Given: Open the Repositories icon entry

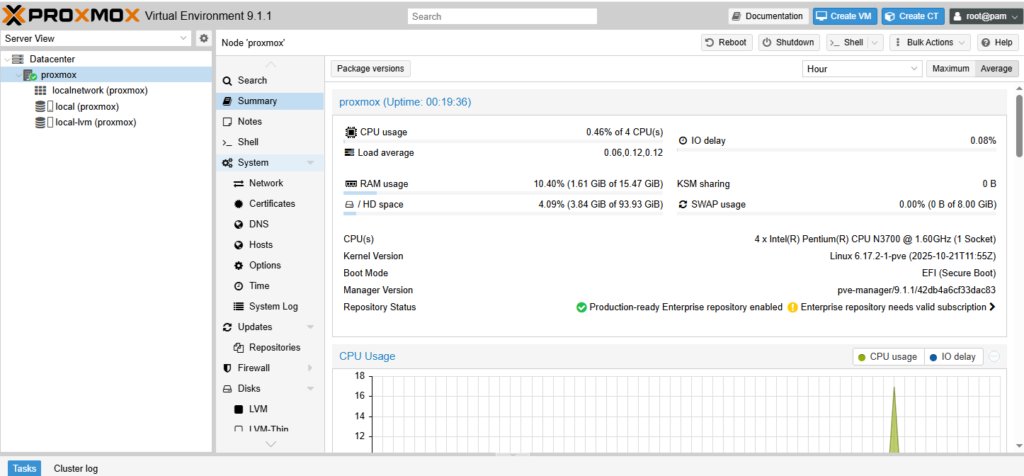Looking at the screenshot, I should [239, 347].
